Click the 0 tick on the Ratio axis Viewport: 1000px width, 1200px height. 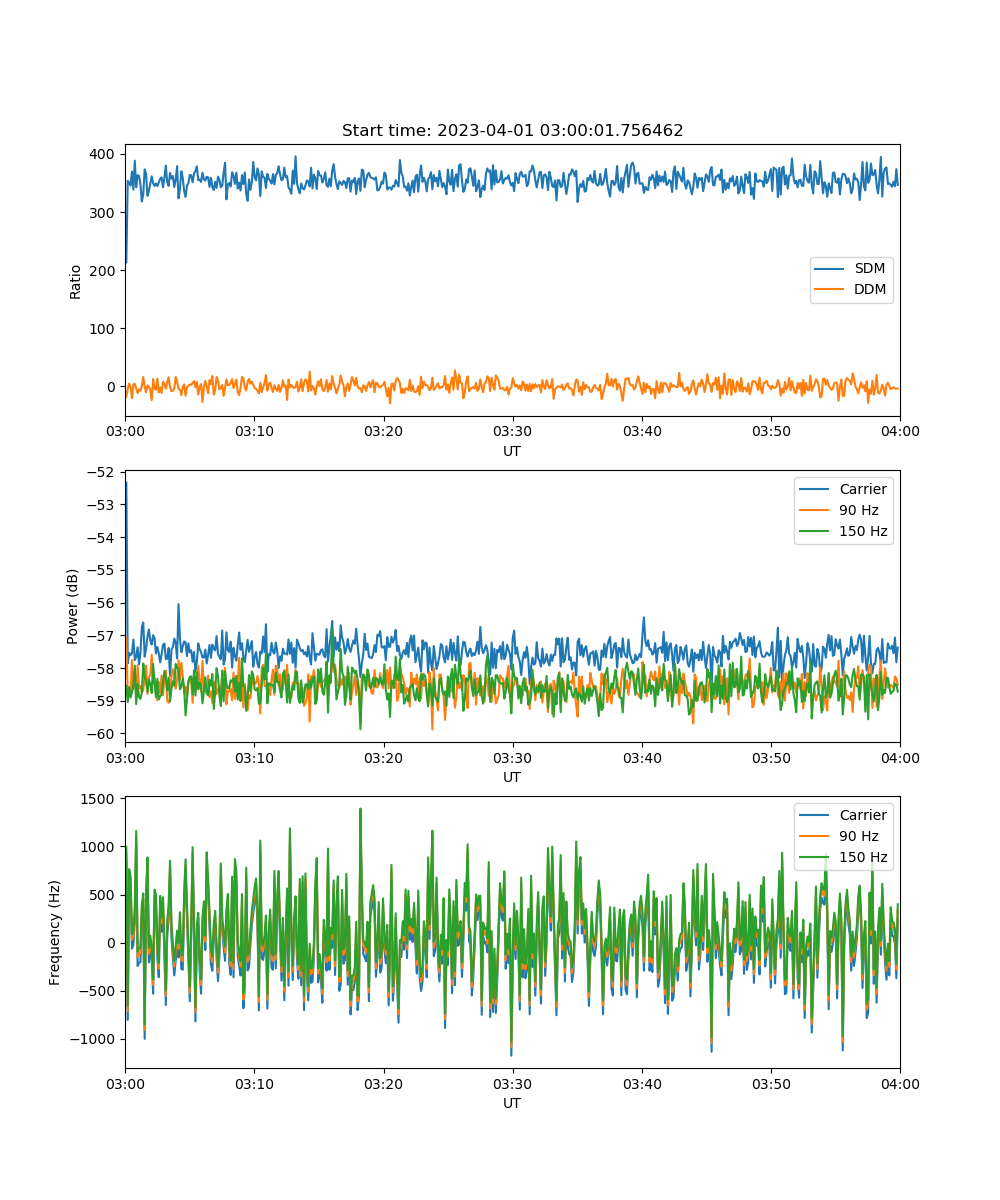coord(113,387)
